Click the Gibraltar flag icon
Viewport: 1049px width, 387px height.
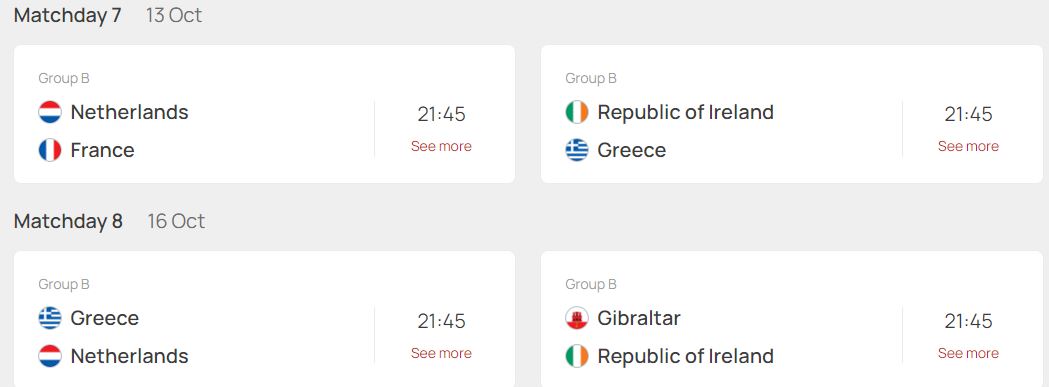pyautogui.click(x=577, y=318)
